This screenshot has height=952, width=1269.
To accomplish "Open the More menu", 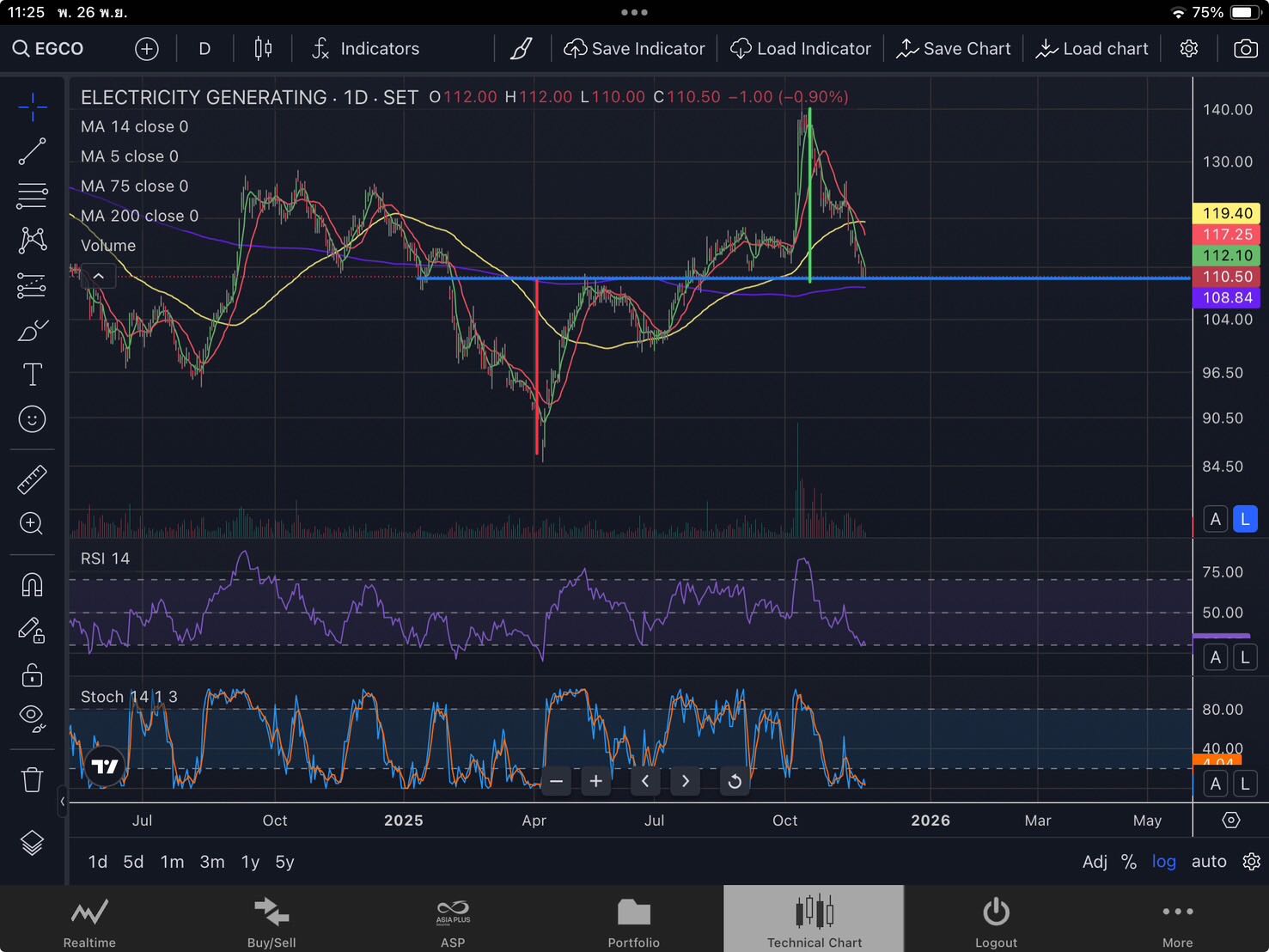I will (x=1177, y=919).
